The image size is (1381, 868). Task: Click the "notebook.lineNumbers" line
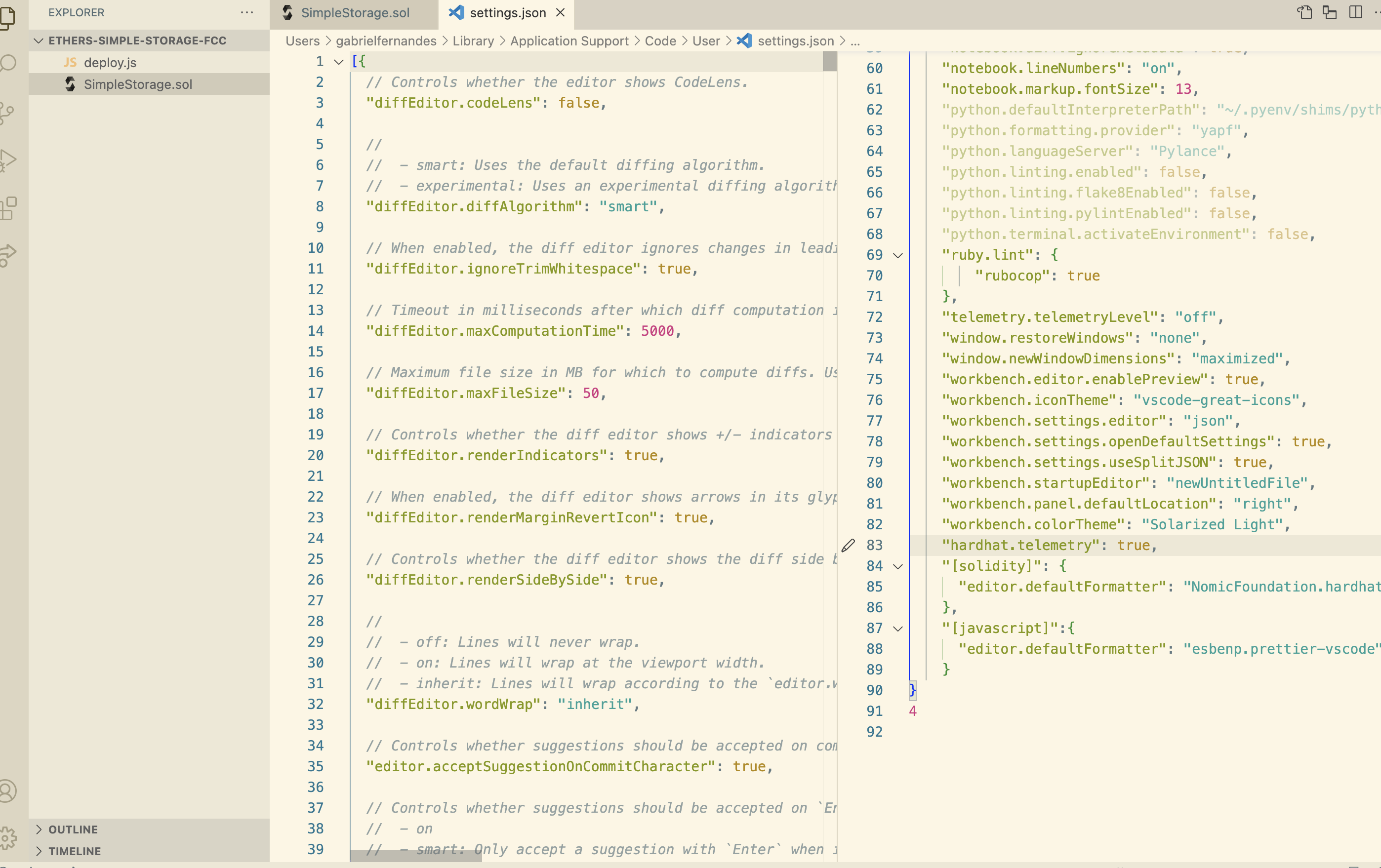(1062, 68)
